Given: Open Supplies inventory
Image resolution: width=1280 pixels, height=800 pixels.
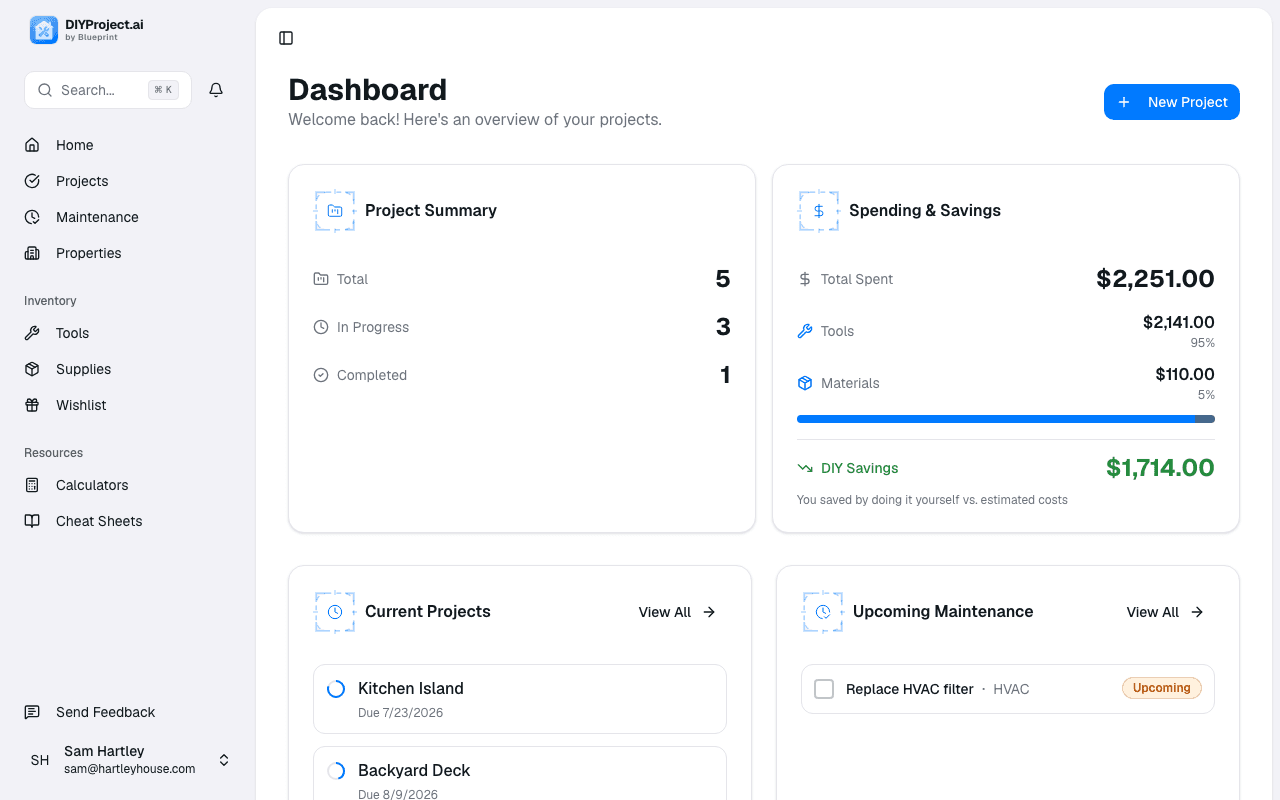Looking at the screenshot, I should [x=128, y=369].
